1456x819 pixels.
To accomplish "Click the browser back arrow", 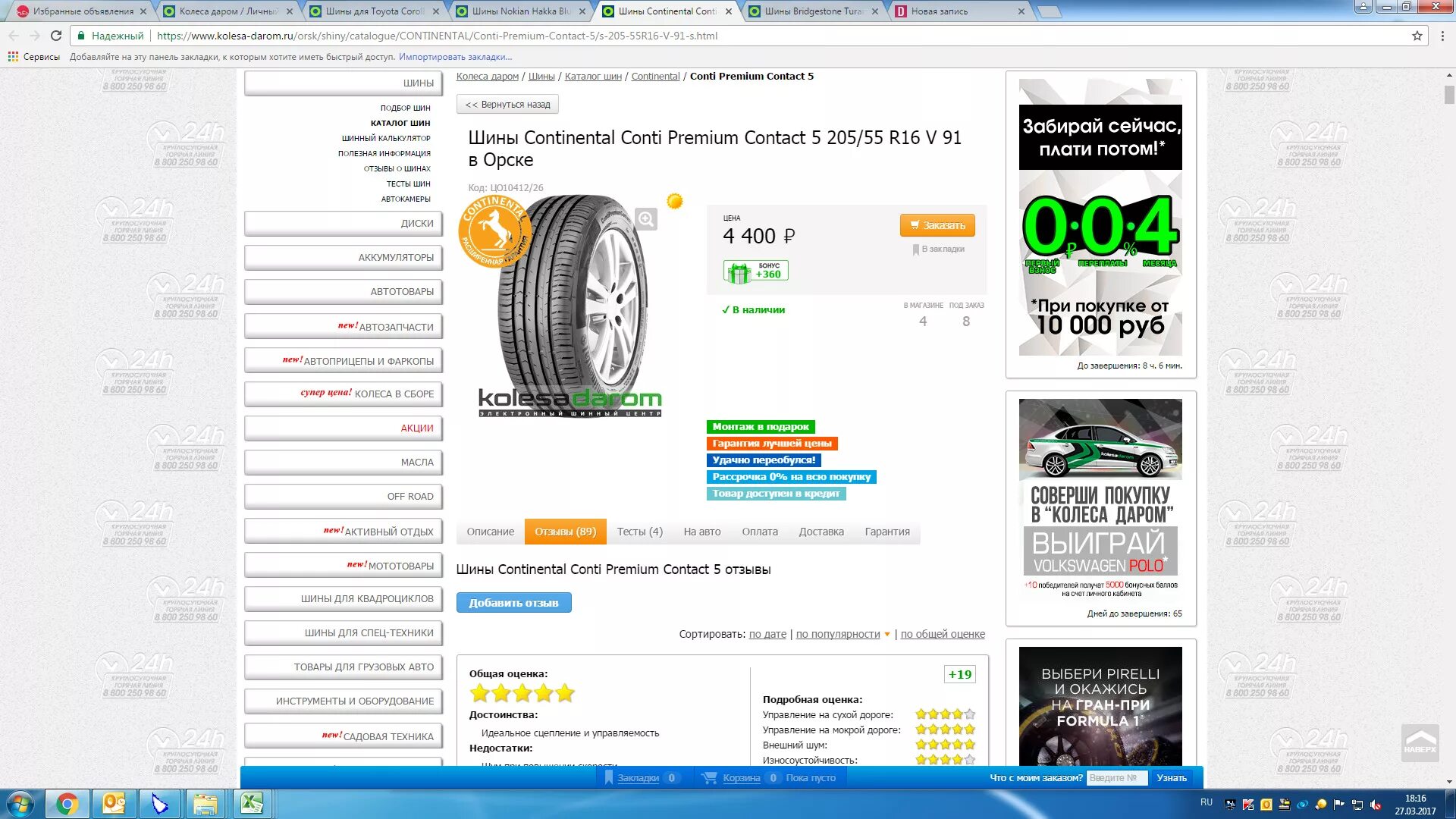I will coord(14,36).
